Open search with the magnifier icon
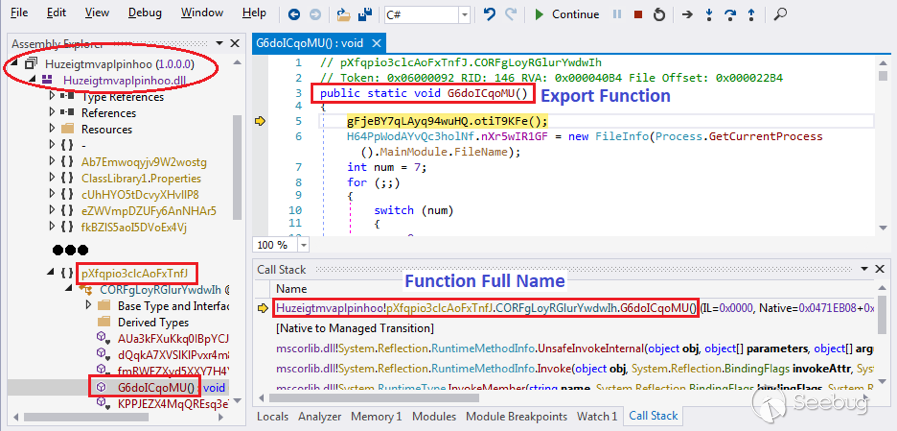 coord(779,14)
